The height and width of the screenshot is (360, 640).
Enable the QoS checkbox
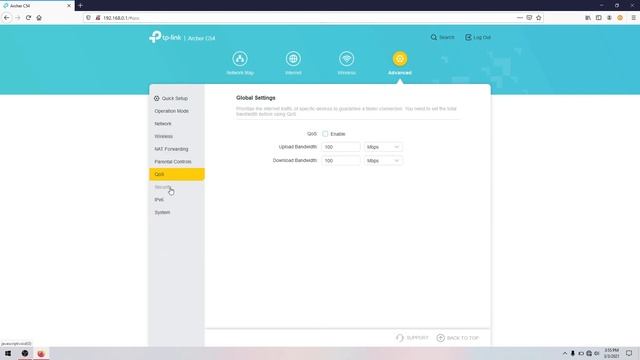coord(325,134)
